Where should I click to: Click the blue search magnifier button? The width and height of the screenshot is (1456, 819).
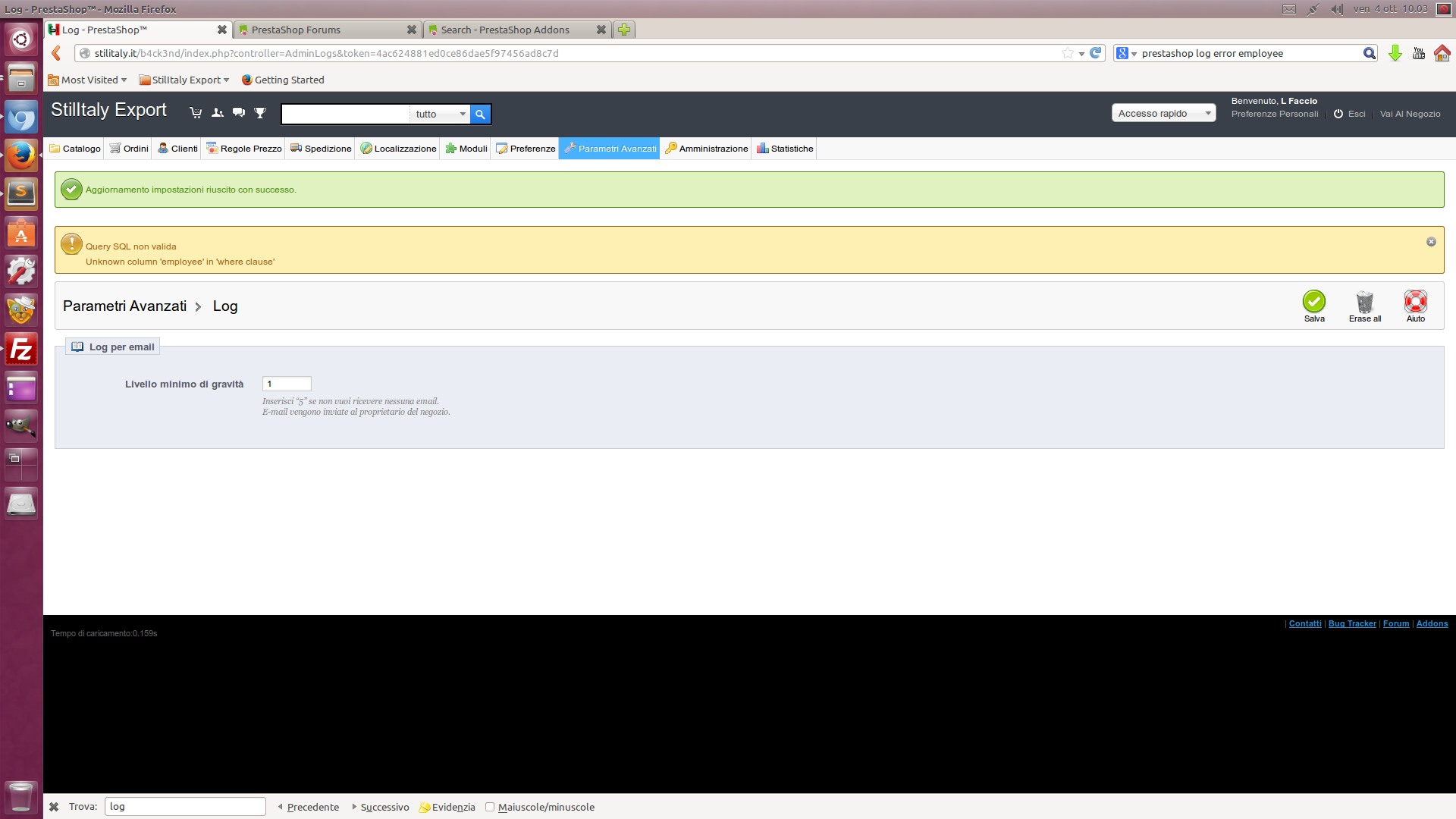coord(480,115)
